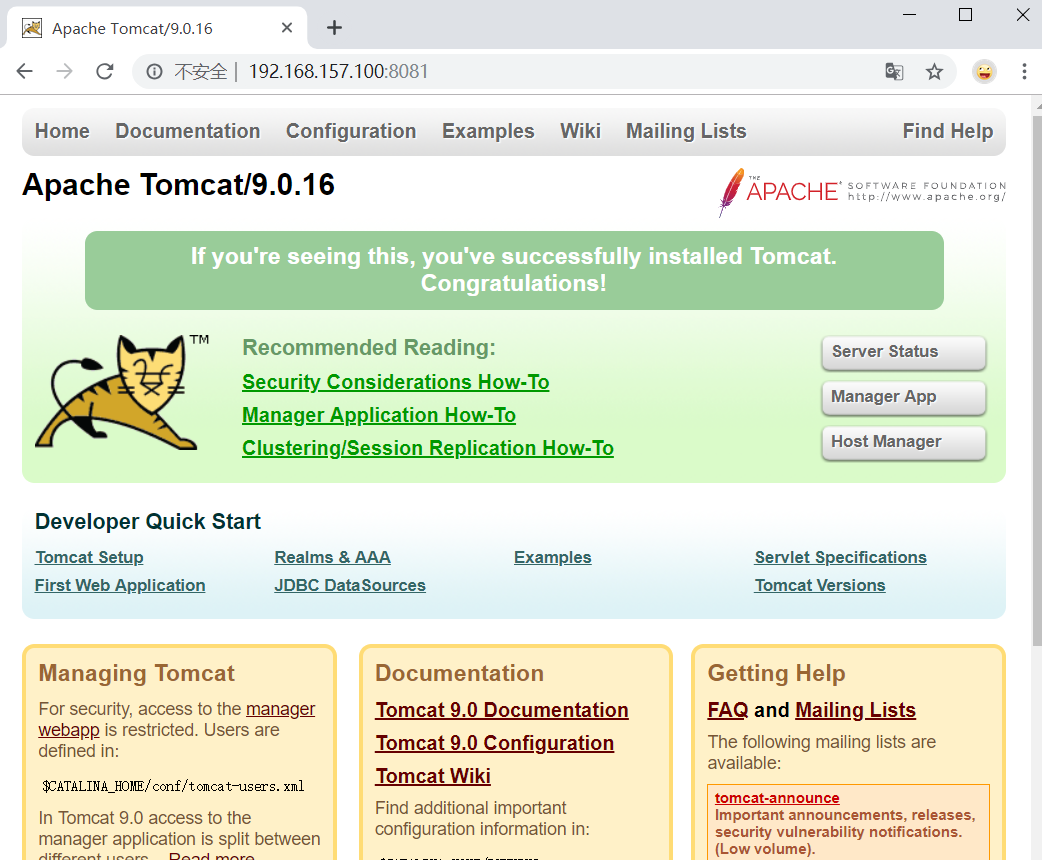1042x860 pixels.
Task: Click the Developer Quick Start heading
Action: 148,522
